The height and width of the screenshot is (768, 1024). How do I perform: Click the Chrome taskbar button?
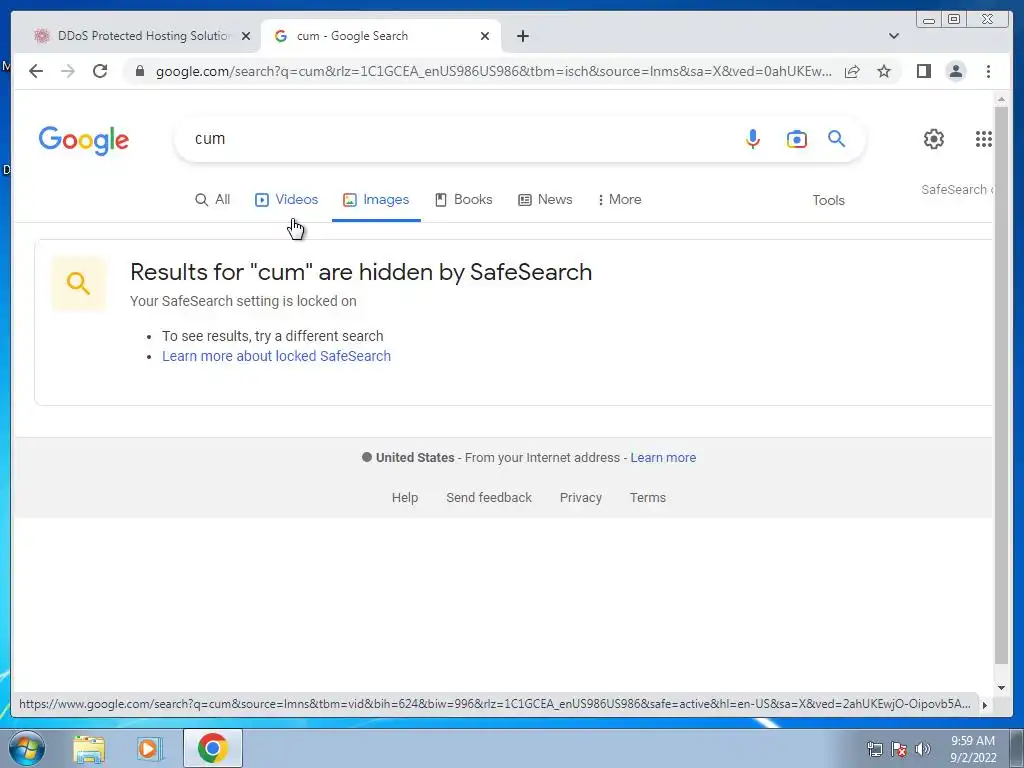(213, 748)
